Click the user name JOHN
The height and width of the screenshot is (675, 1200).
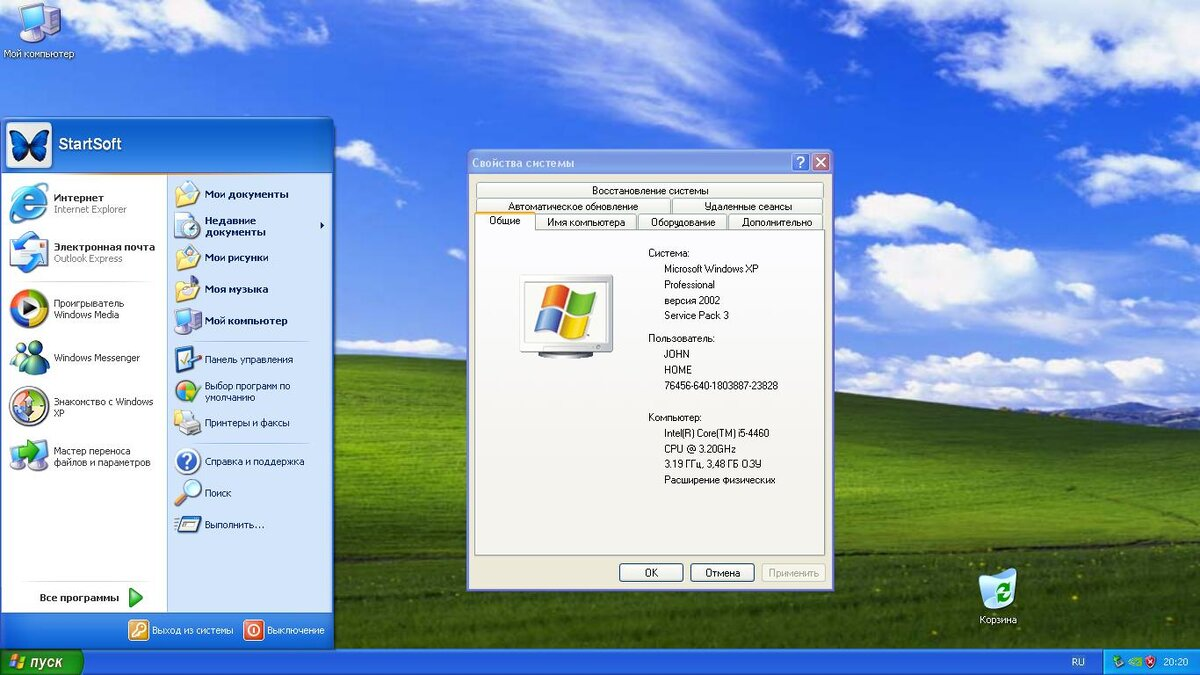click(x=677, y=354)
